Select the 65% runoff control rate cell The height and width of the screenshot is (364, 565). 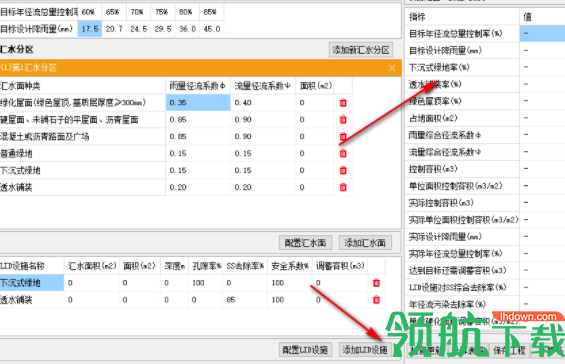click(x=114, y=12)
